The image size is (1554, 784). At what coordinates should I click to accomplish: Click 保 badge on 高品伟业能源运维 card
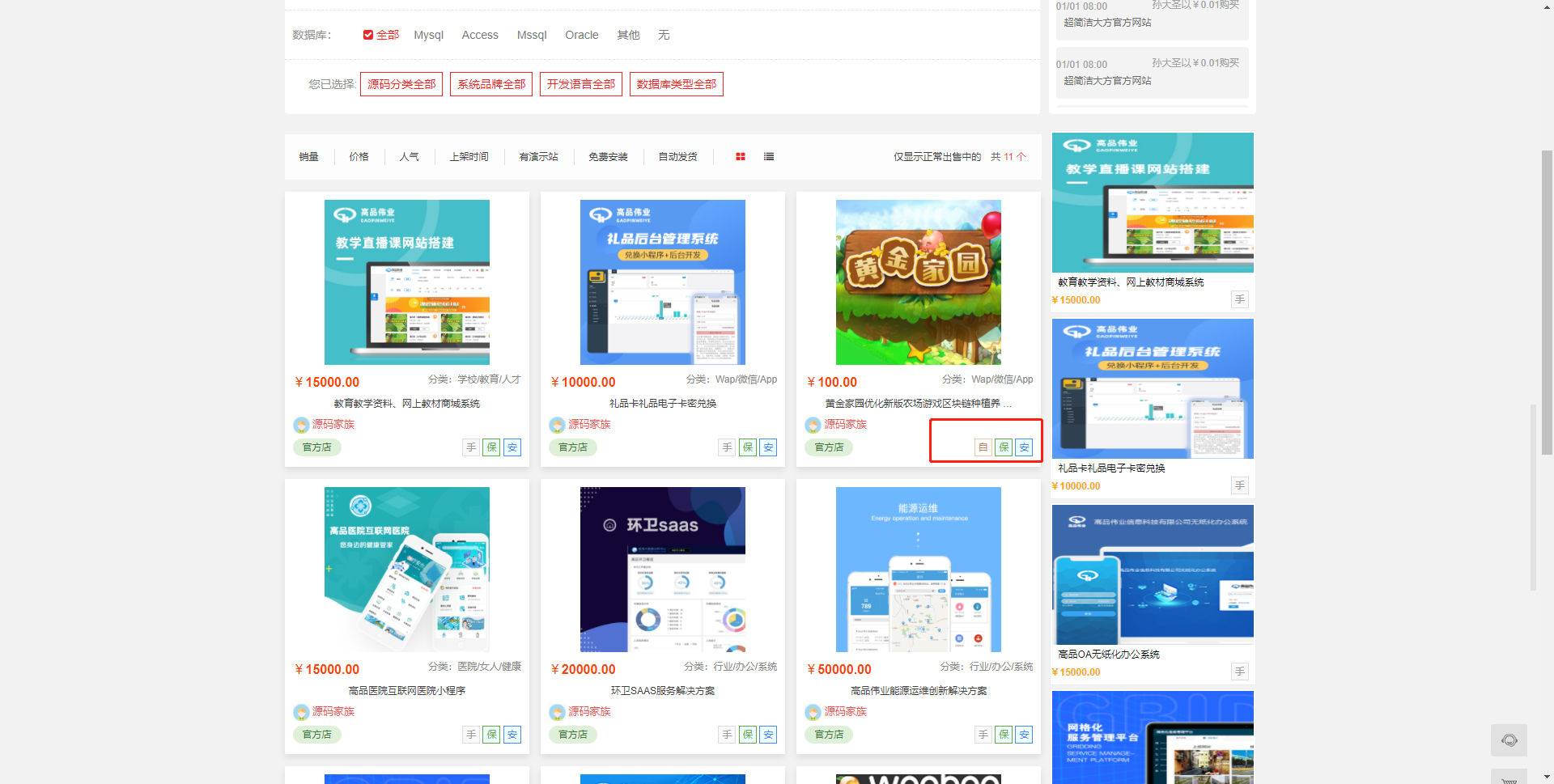[1004, 735]
